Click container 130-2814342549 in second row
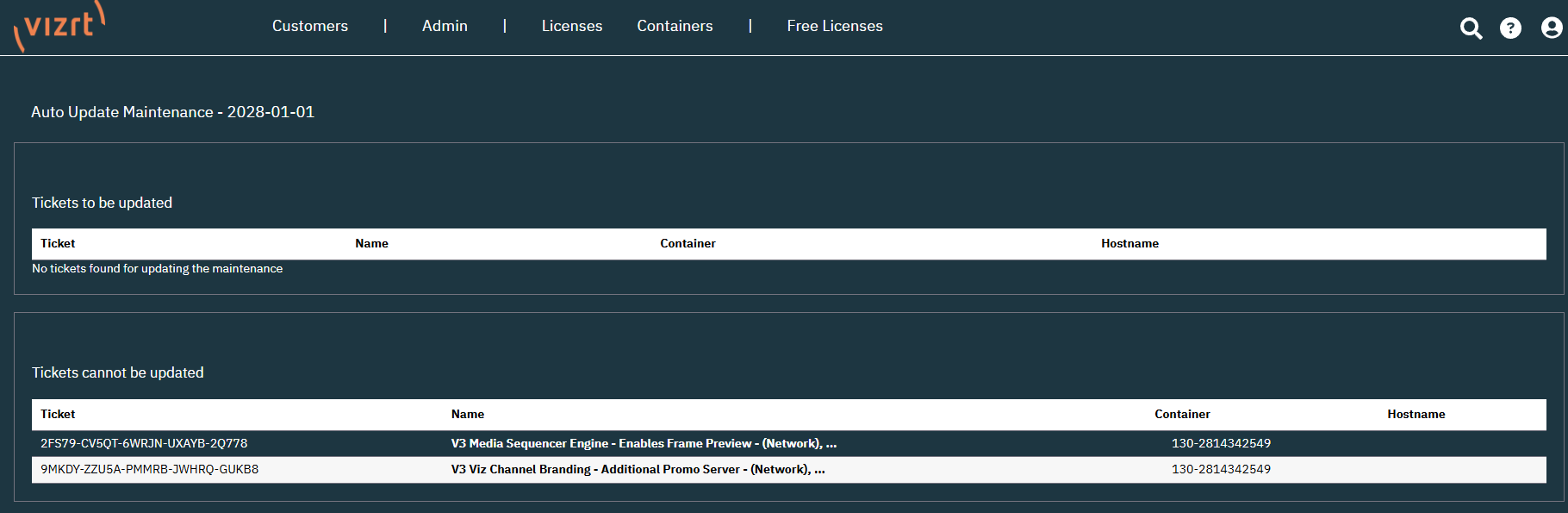 (1221, 469)
